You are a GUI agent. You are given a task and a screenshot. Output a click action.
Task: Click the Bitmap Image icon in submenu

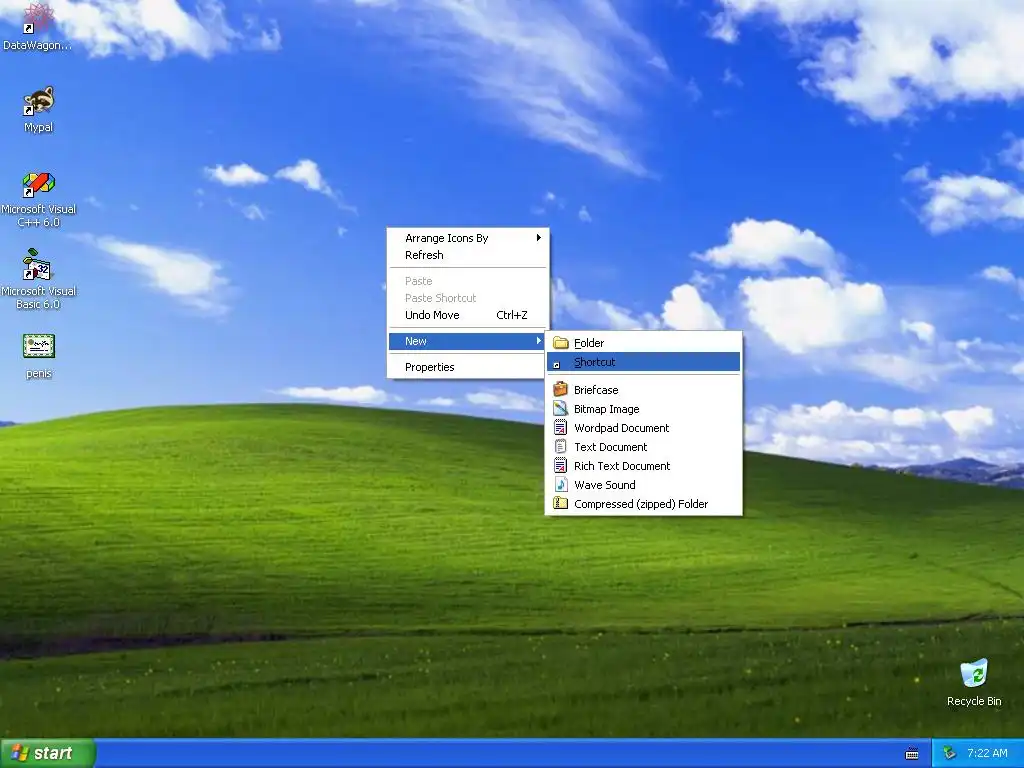560,409
